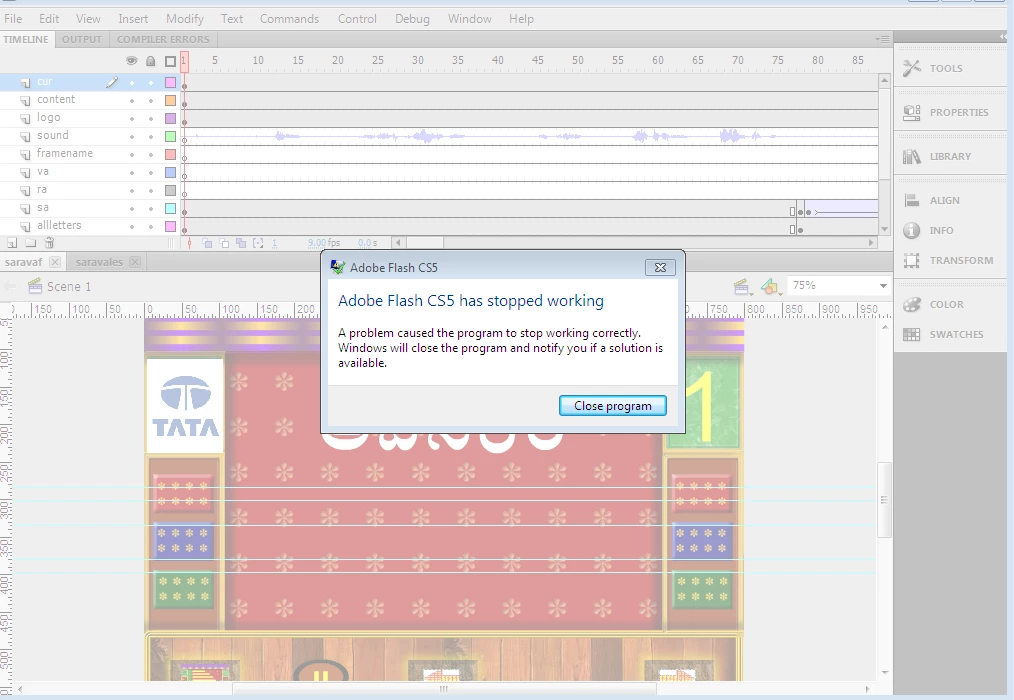Switch to the Compiler Errors tab
This screenshot has height=700, width=1014.
pos(163,39)
